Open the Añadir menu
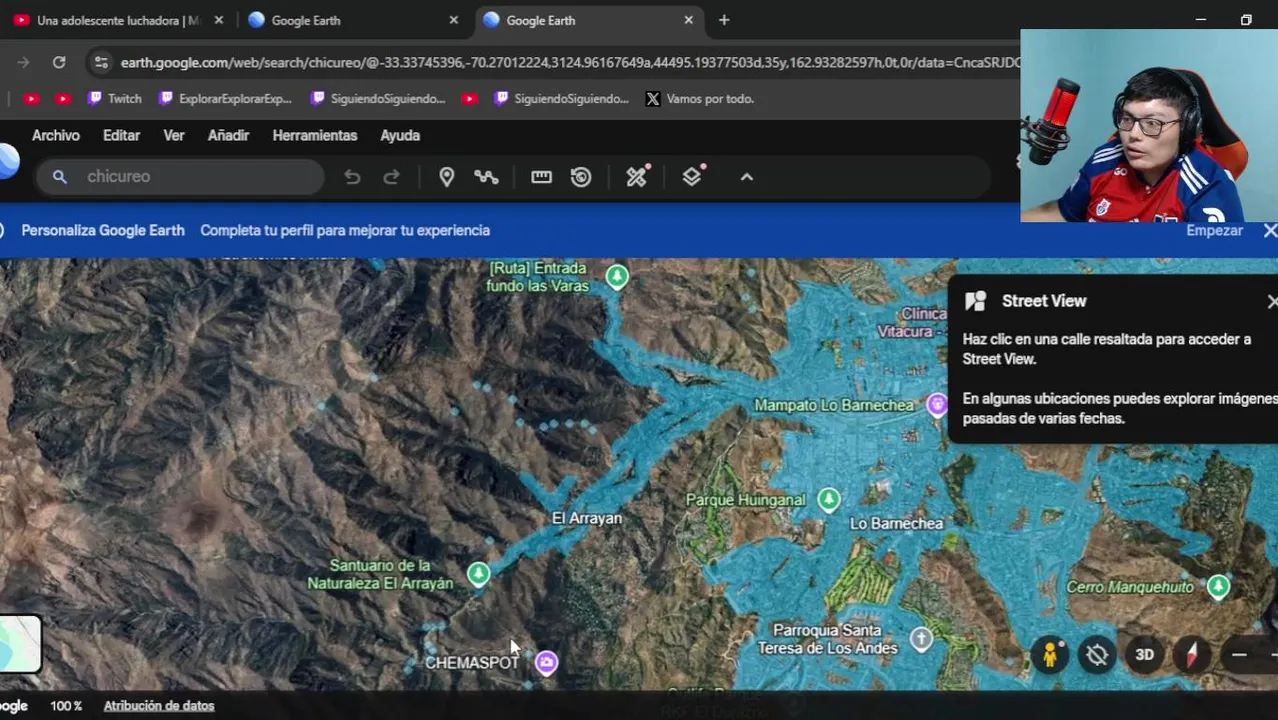 (228, 135)
